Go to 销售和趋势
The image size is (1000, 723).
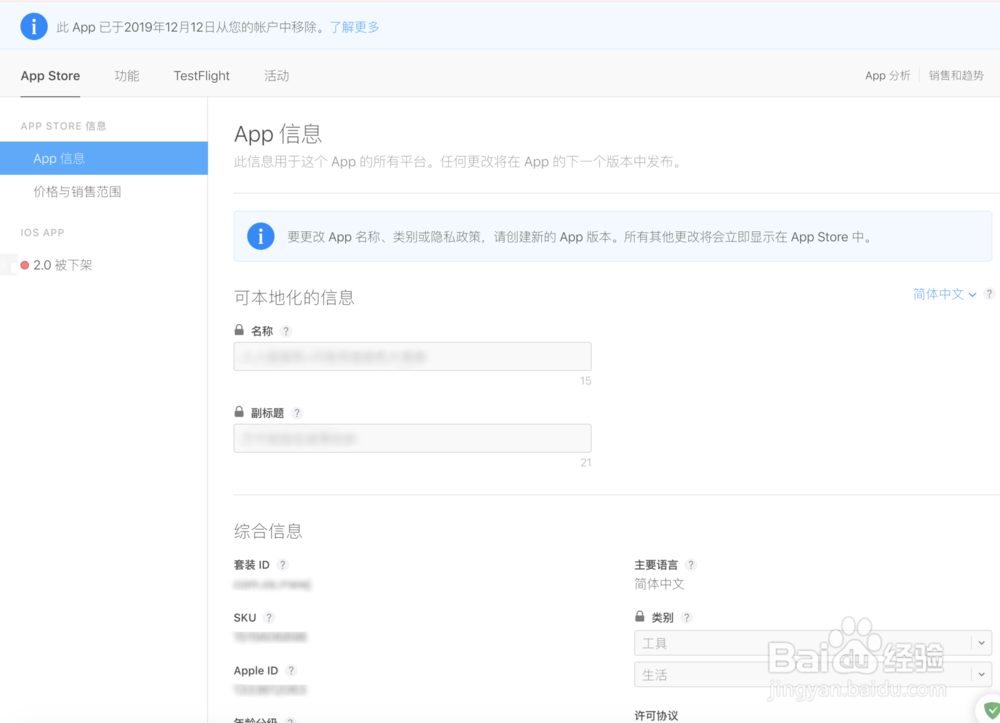(956, 75)
